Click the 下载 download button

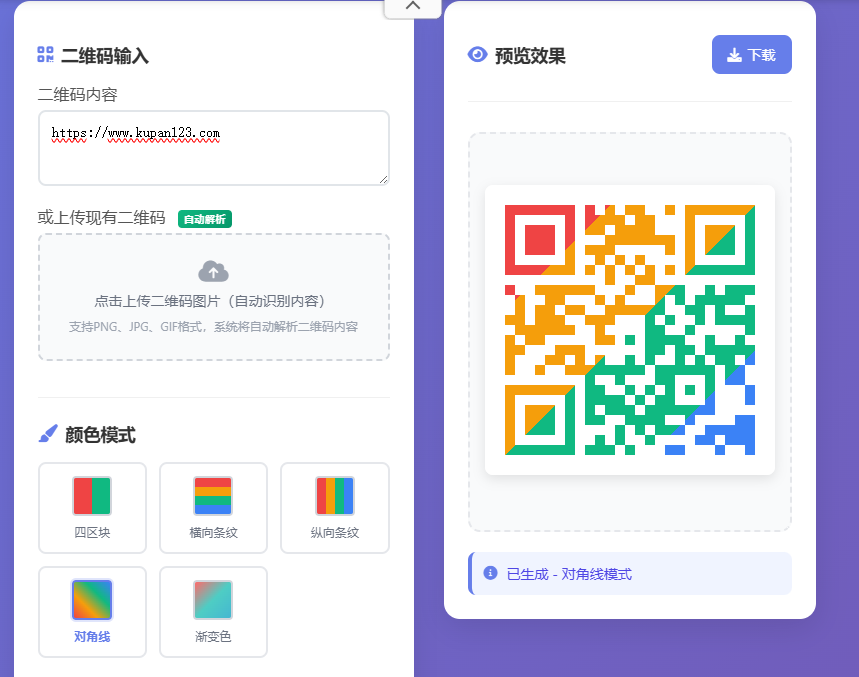tap(751, 54)
